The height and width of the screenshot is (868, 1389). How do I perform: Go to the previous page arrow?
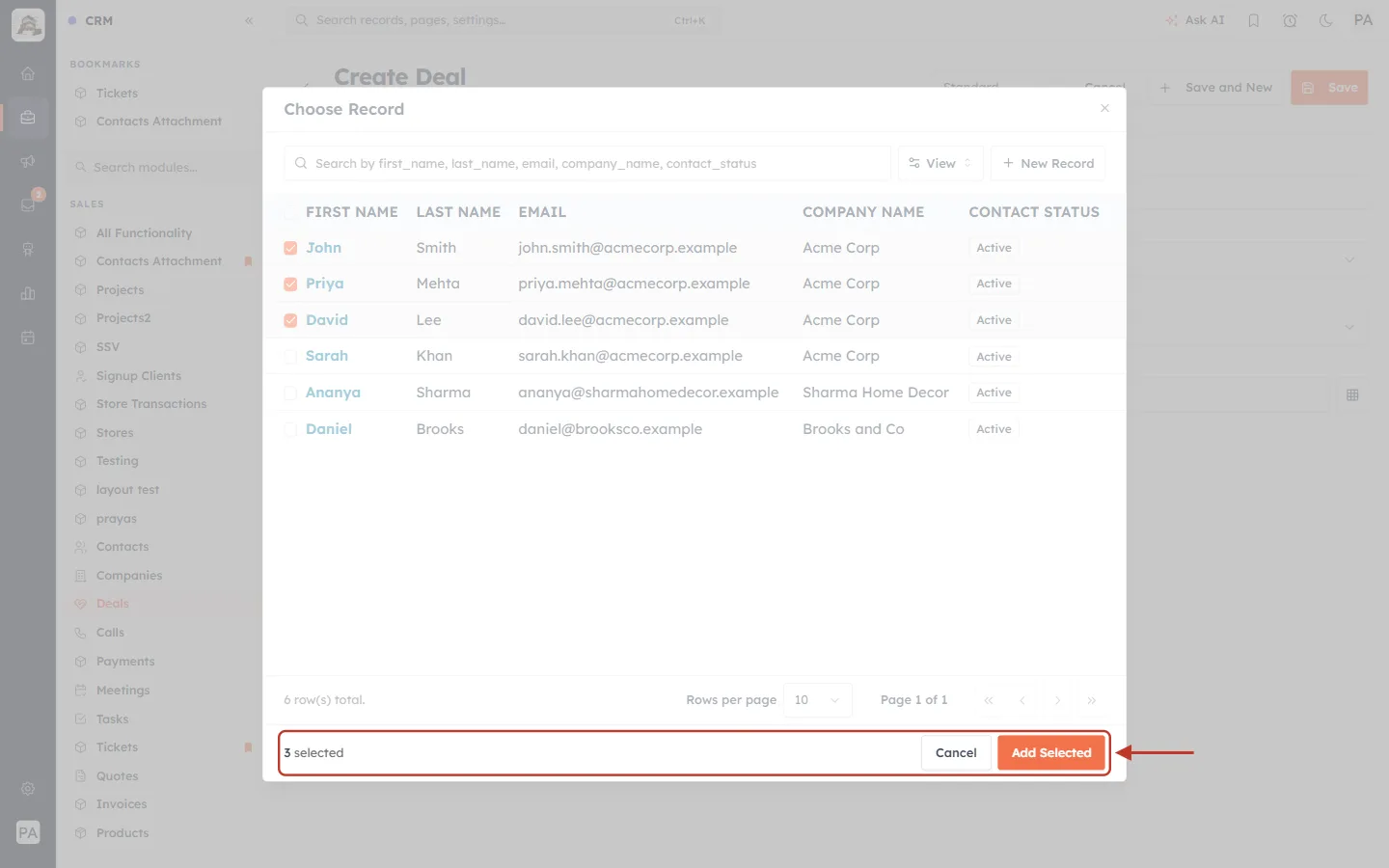[x=1022, y=700]
